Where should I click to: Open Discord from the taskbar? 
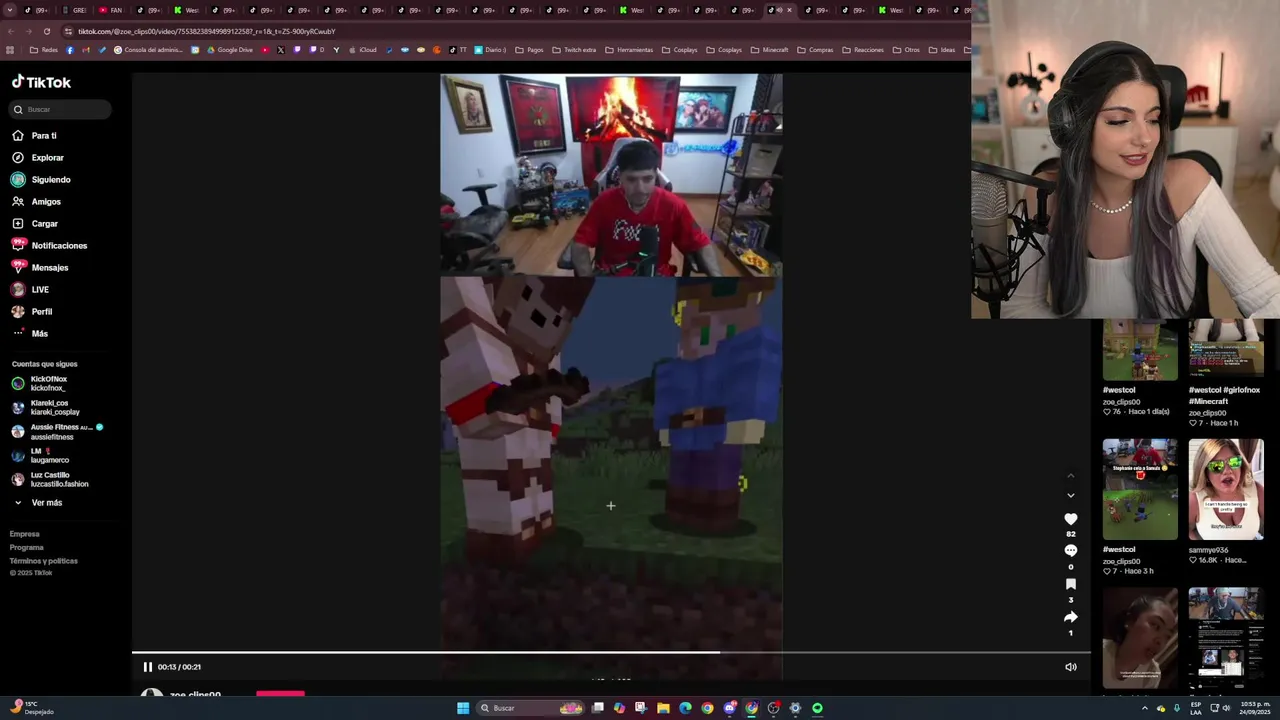pos(729,708)
